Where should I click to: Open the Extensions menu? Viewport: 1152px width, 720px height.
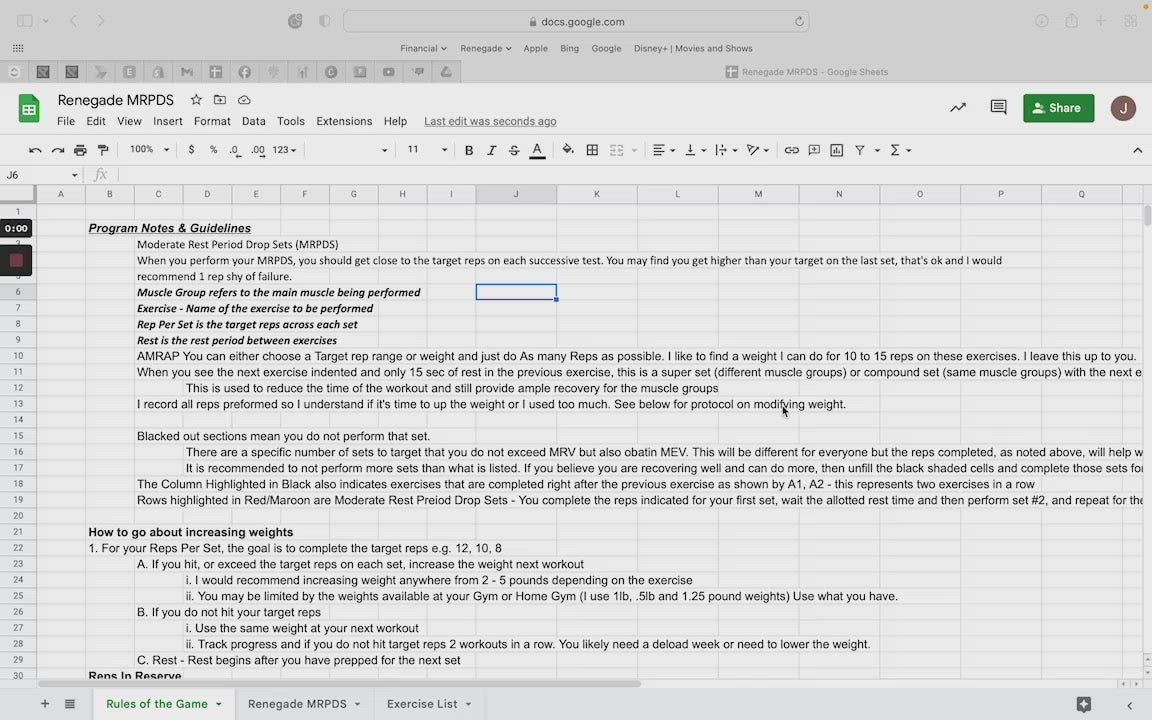click(x=344, y=121)
